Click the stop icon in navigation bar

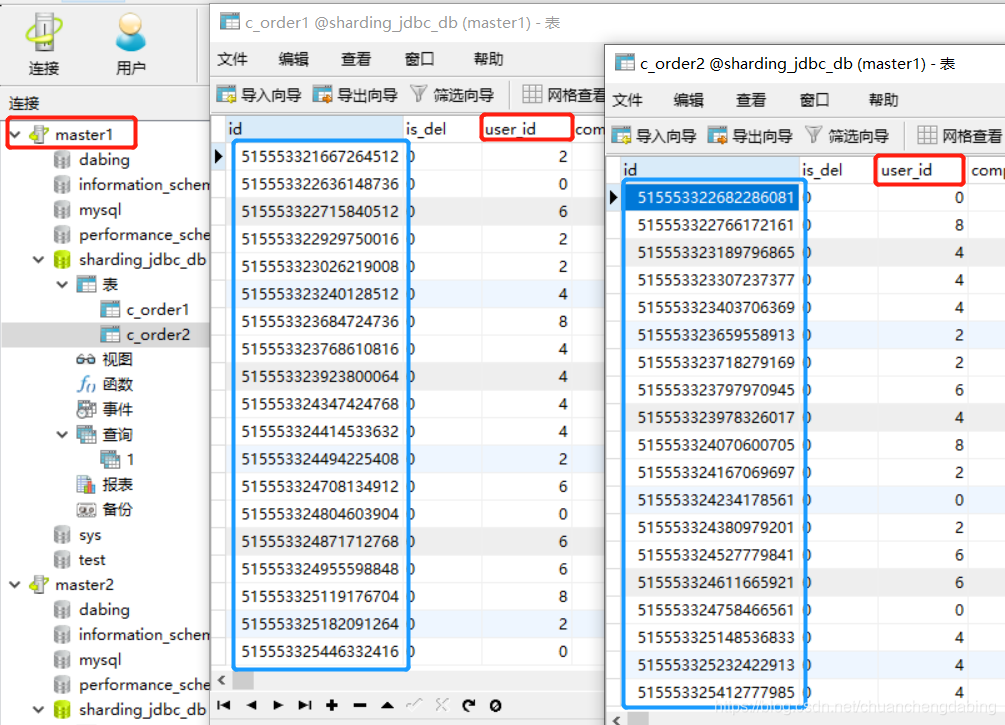[495, 705]
